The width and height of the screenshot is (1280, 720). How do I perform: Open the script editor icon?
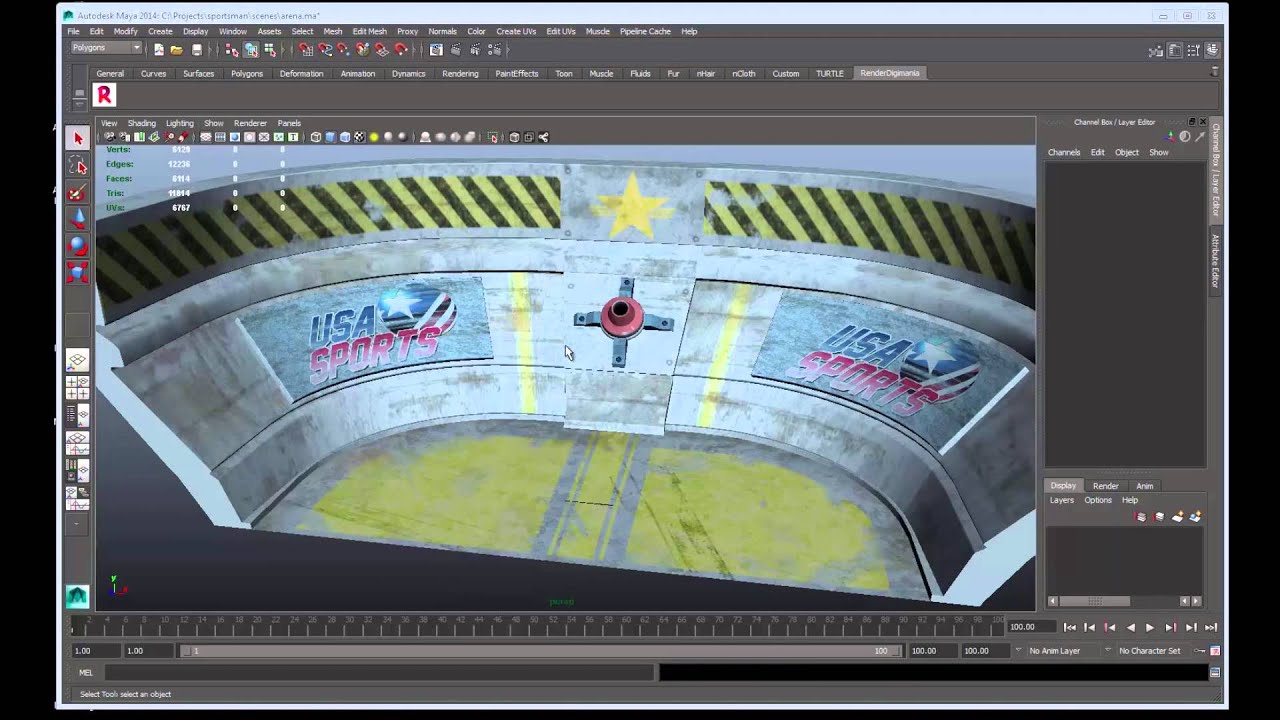coord(1215,673)
